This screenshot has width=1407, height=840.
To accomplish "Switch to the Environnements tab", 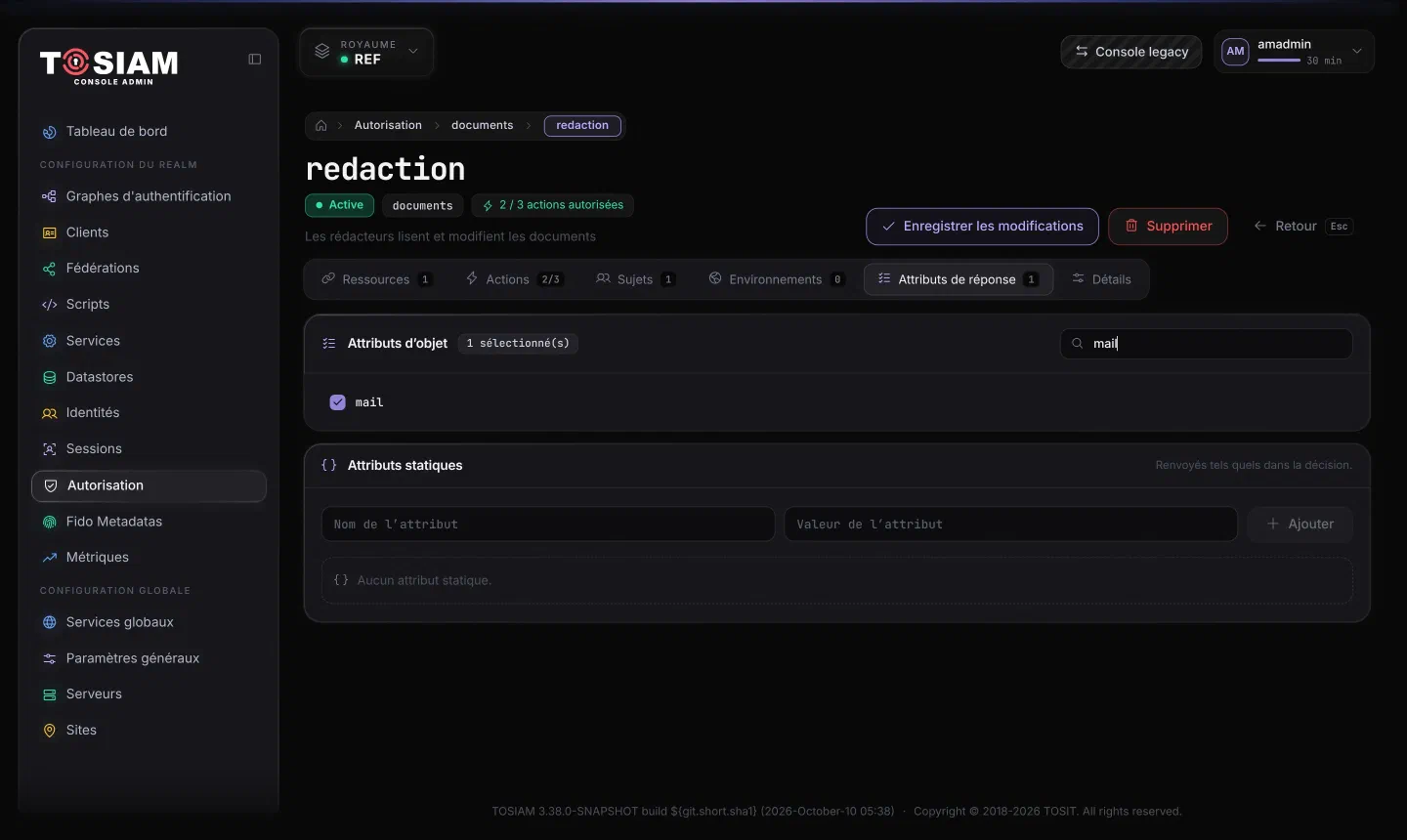I will pos(776,279).
